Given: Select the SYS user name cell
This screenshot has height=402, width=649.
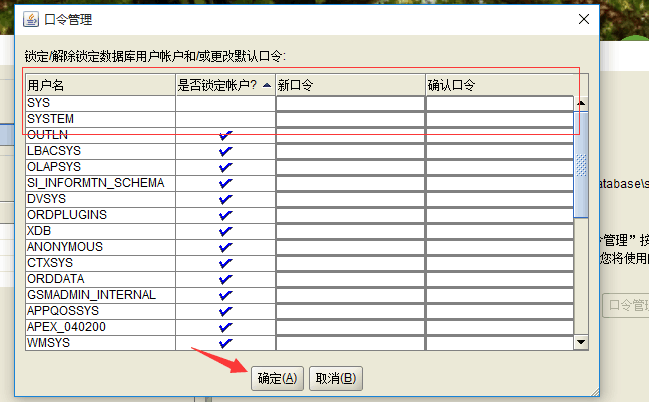Looking at the screenshot, I should pos(101,104).
